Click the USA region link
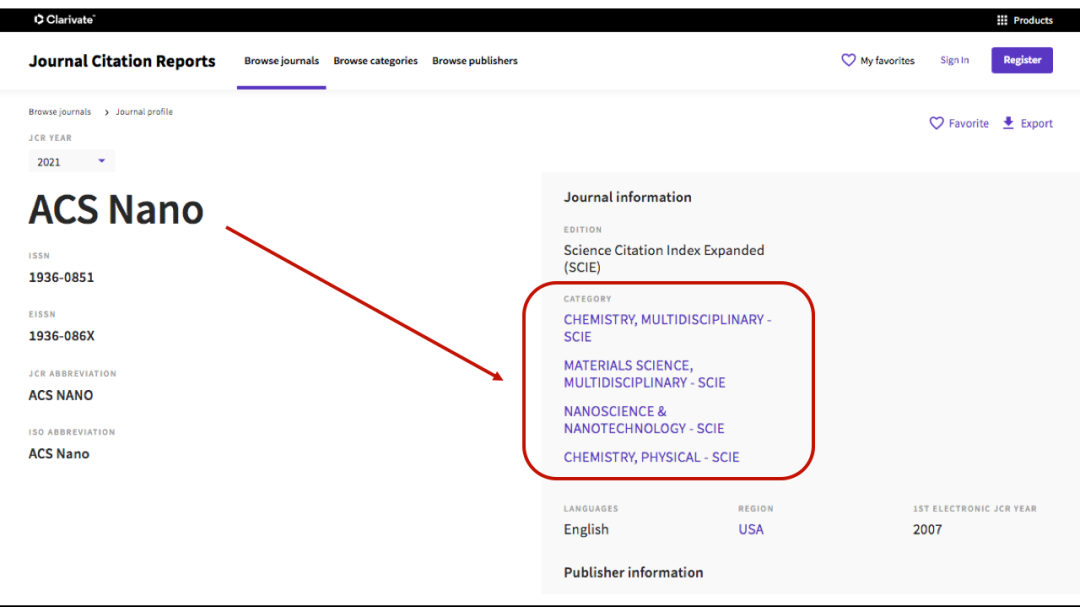The image size is (1080, 607). (751, 529)
